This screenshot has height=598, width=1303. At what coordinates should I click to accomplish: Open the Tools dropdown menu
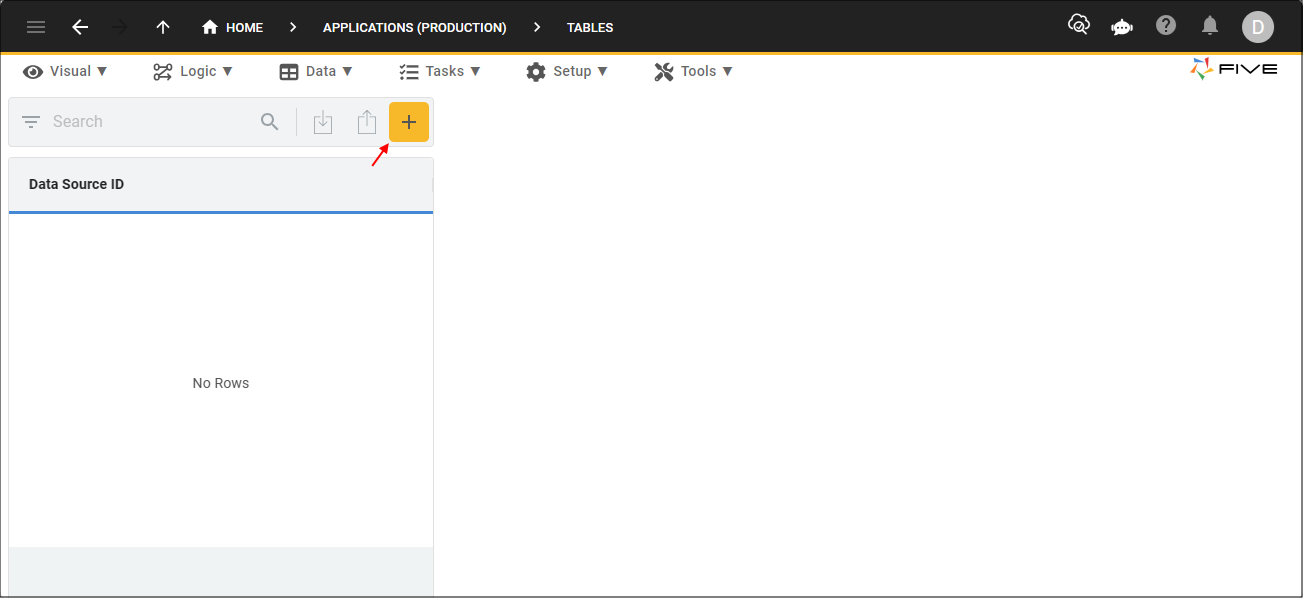(692, 71)
